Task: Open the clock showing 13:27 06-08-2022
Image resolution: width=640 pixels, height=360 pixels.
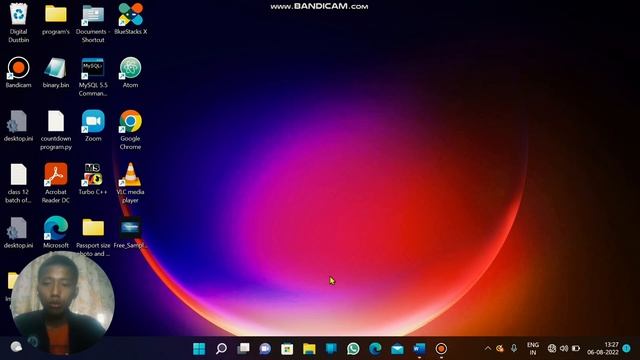Action: tap(603, 349)
